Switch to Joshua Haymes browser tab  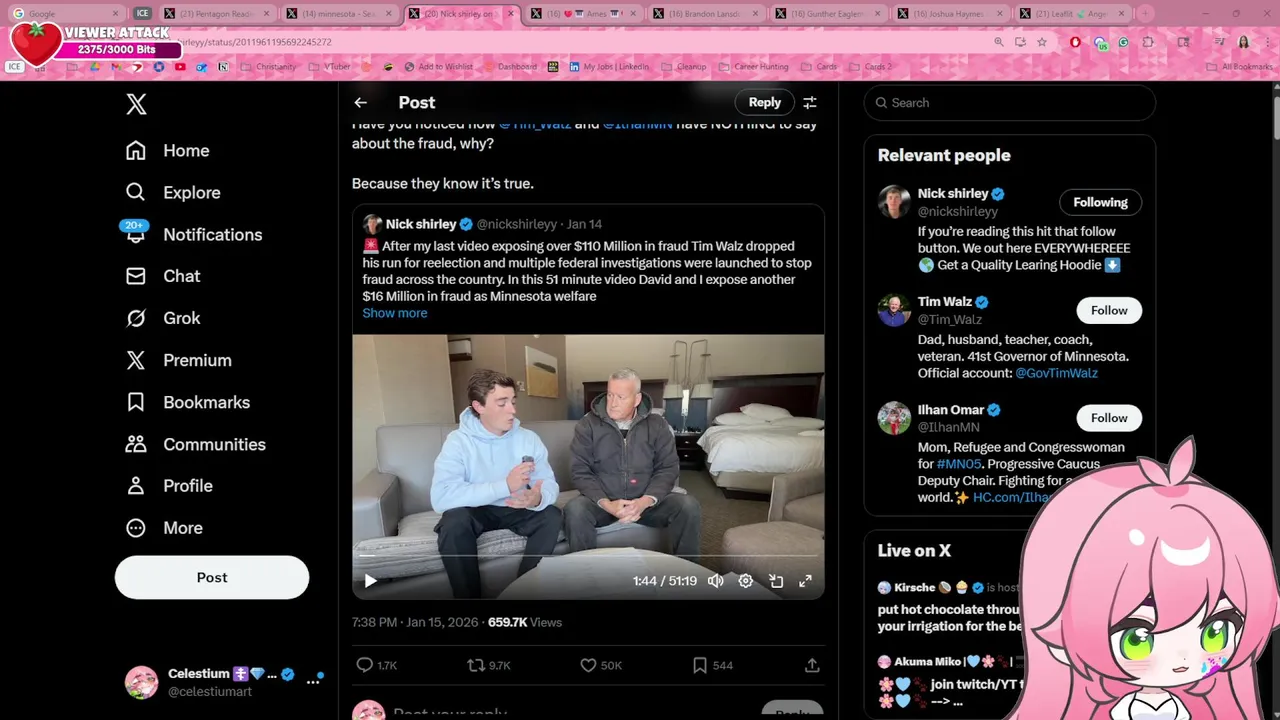tap(951, 14)
